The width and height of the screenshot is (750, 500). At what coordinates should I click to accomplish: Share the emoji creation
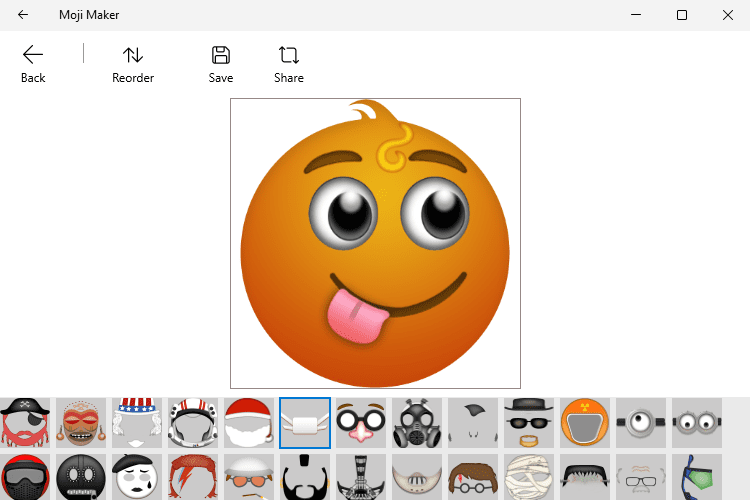coord(289,64)
